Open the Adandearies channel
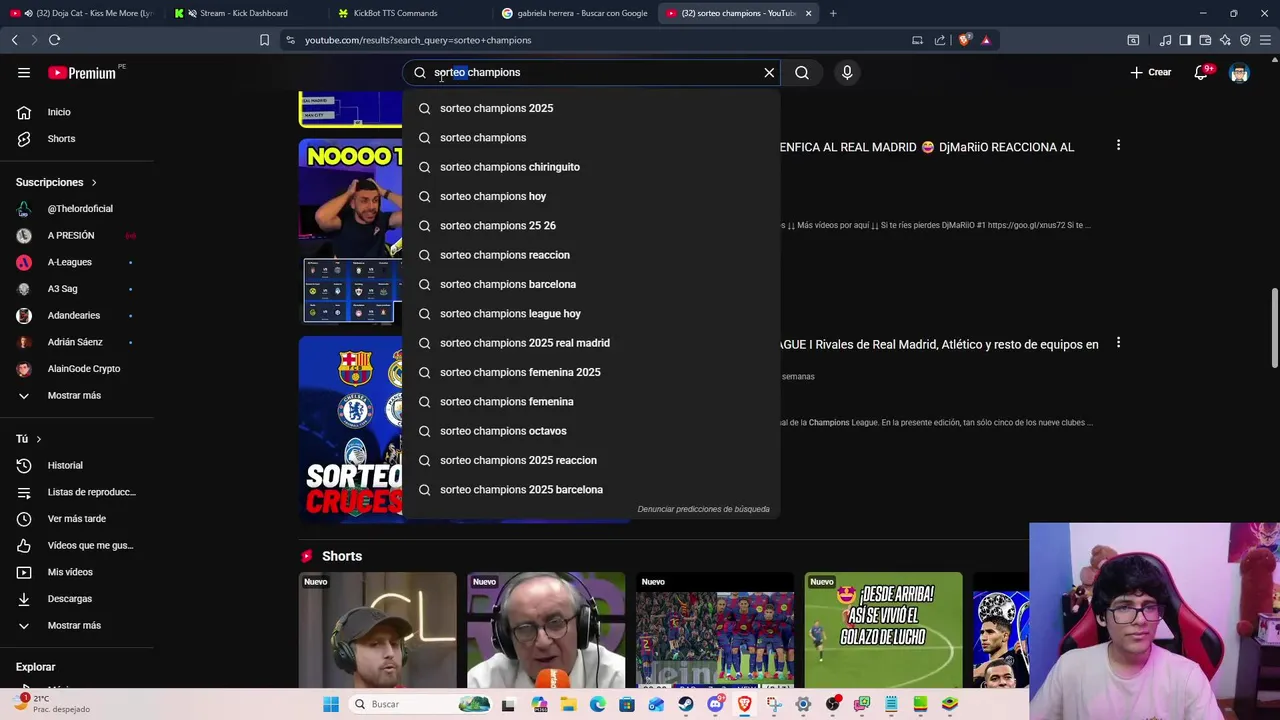1280x720 pixels. coord(76,315)
